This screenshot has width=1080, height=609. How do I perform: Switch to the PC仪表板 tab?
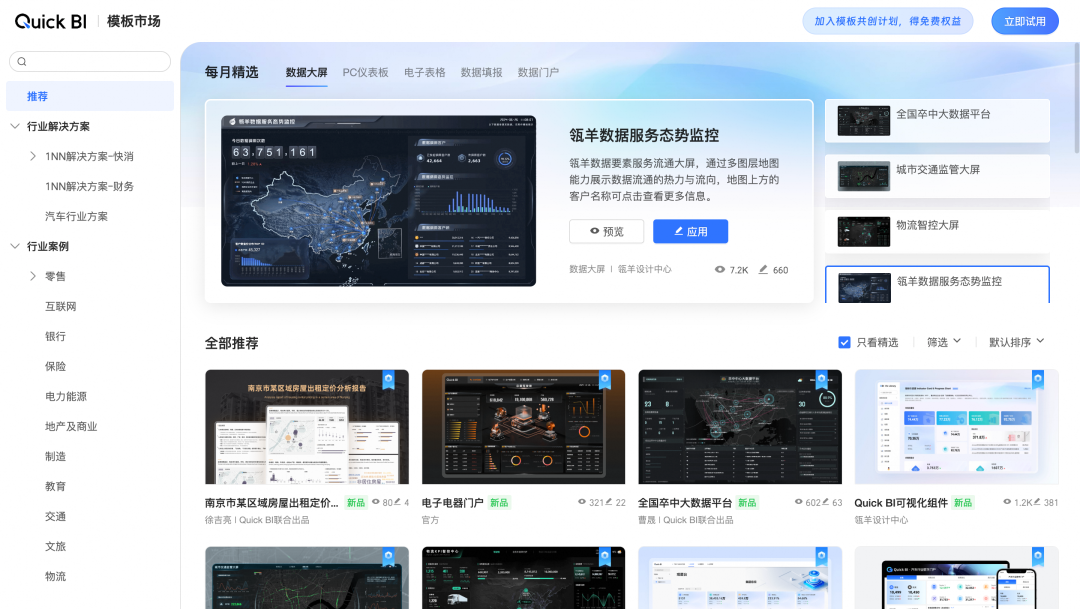(366, 72)
